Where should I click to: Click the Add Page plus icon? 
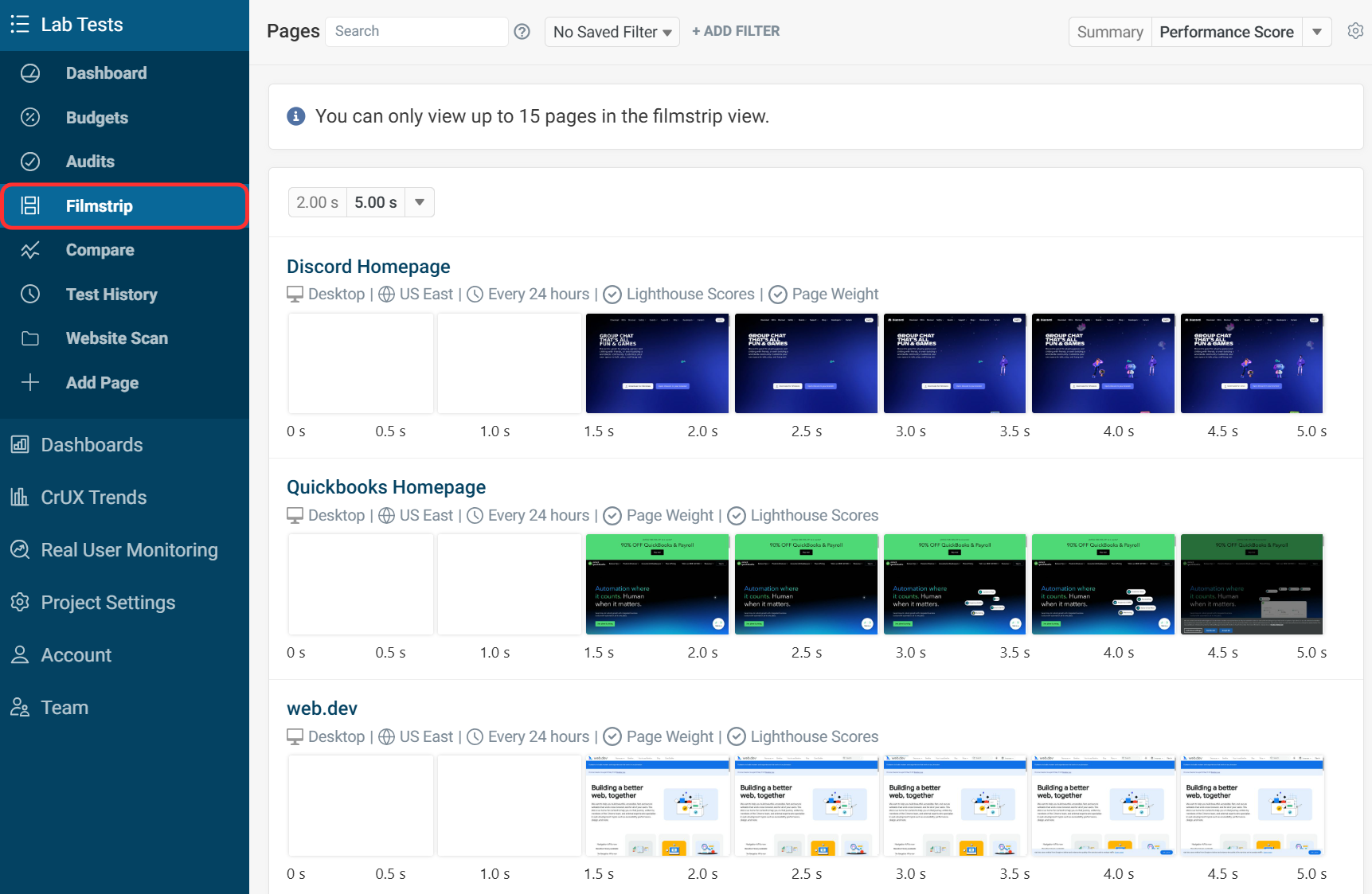tap(30, 383)
